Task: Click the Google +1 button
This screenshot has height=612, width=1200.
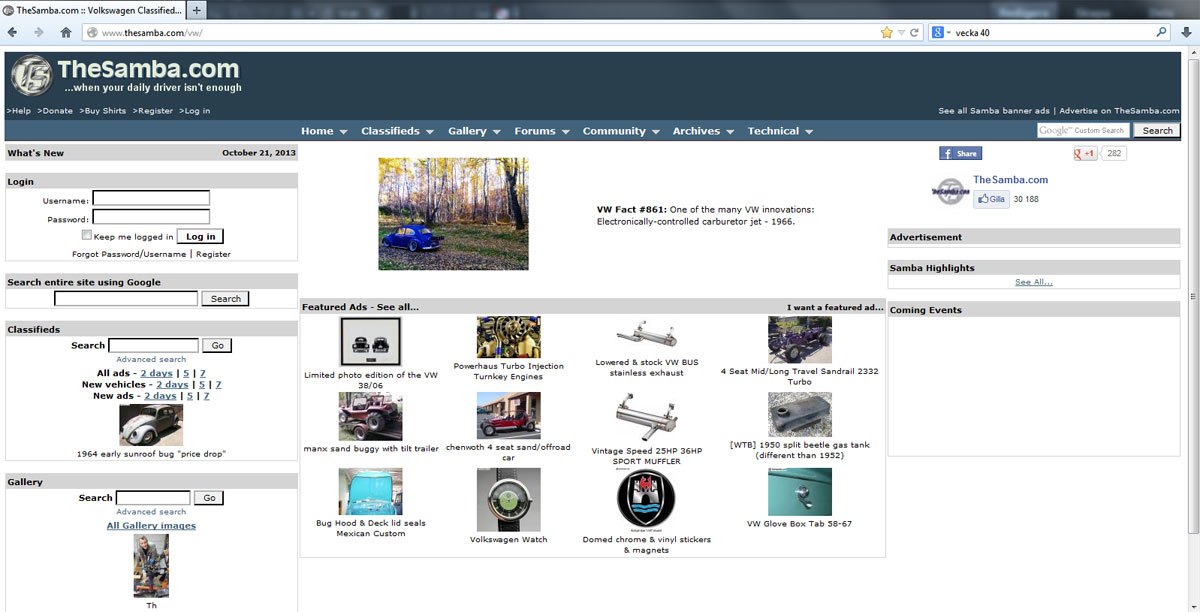Action: [x=1085, y=153]
